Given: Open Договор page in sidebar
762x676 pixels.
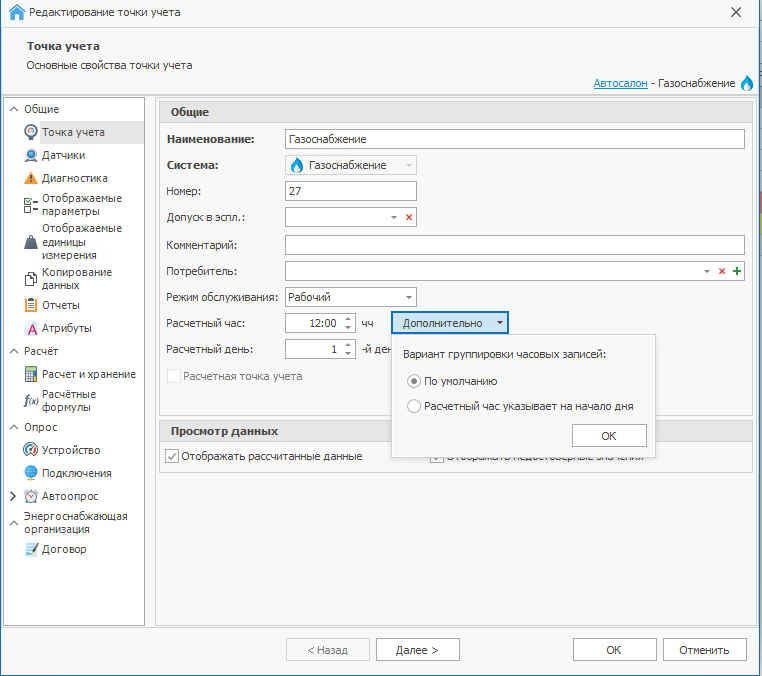Looking at the screenshot, I should point(63,549).
